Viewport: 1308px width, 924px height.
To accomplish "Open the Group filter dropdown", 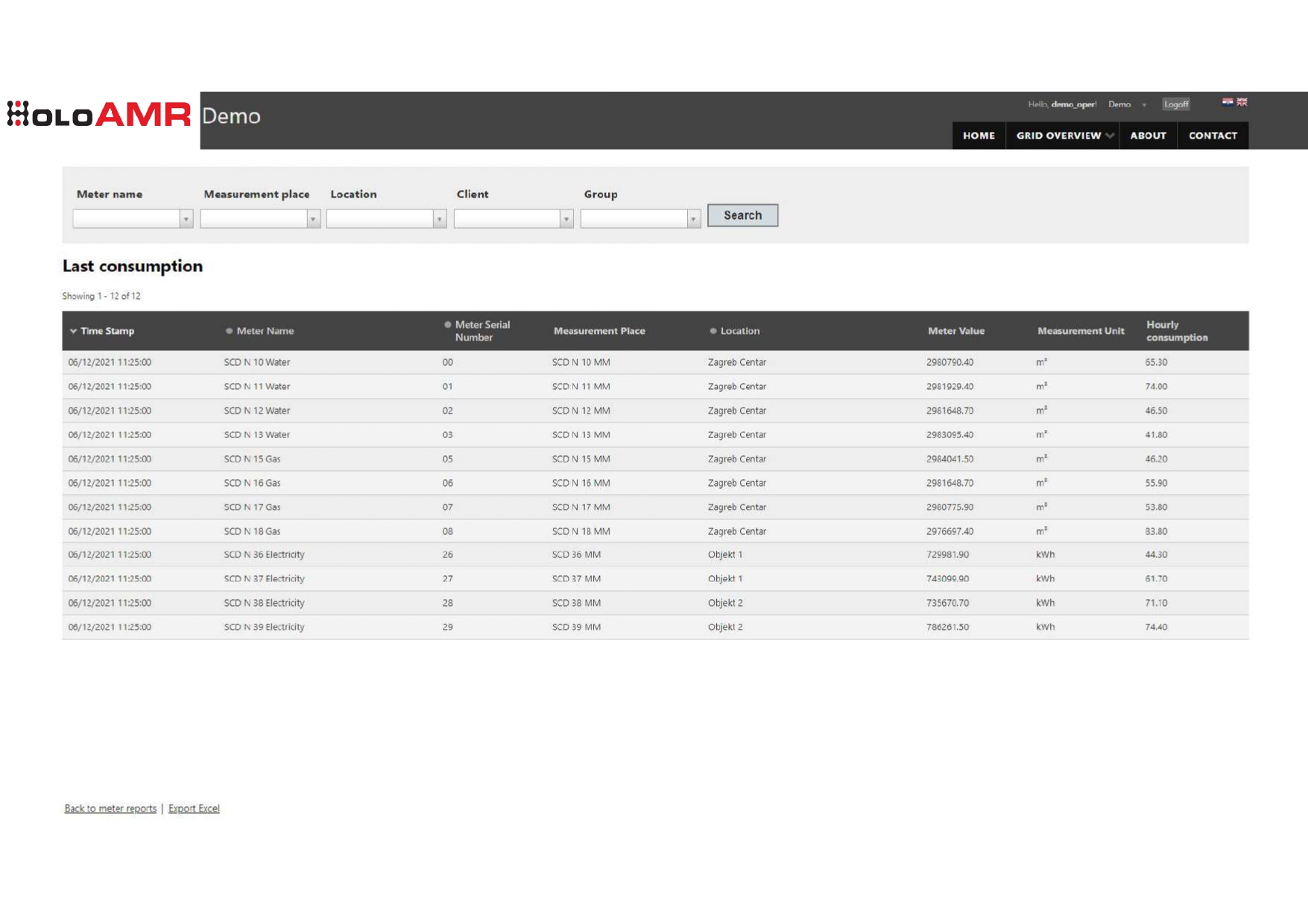I will [x=692, y=219].
